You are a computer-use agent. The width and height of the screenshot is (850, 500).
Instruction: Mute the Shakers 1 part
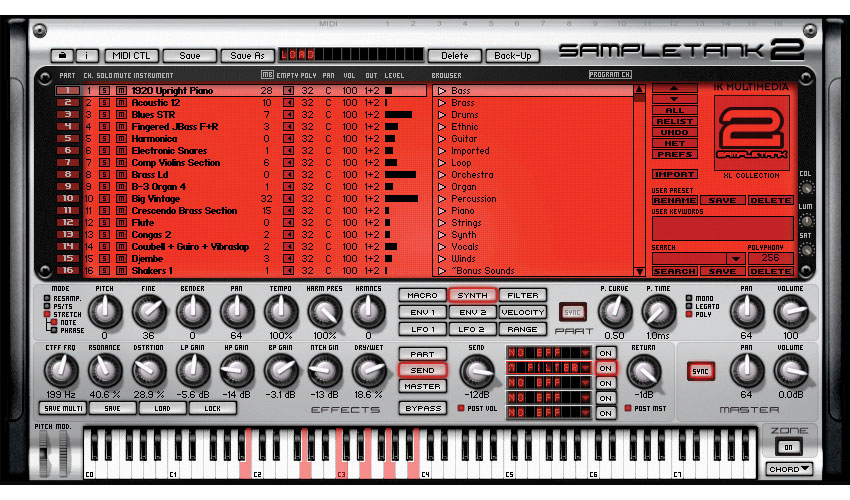point(121,270)
